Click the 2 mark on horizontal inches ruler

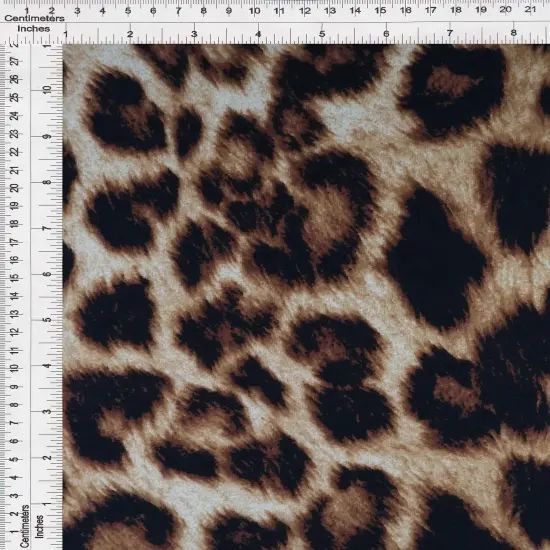click(x=130, y=34)
